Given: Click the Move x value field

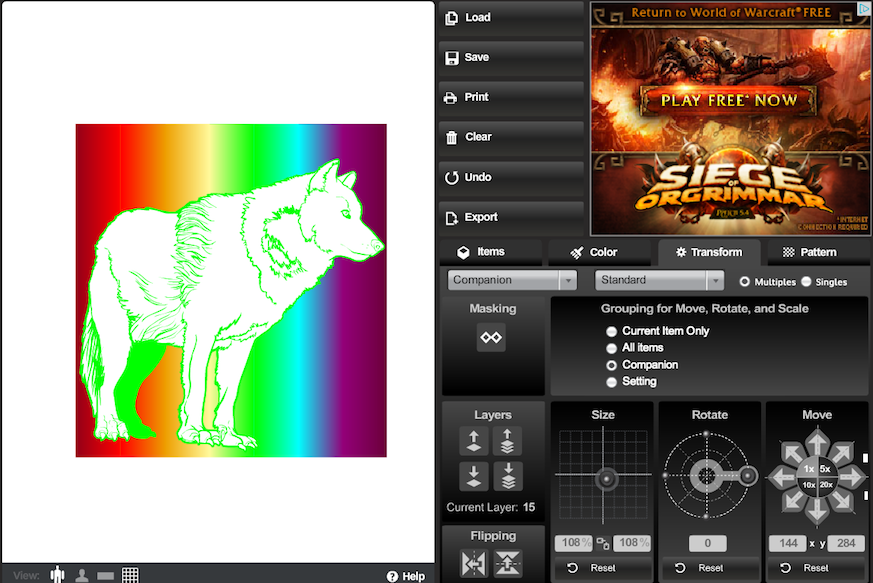Looking at the screenshot, I should pos(787,544).
